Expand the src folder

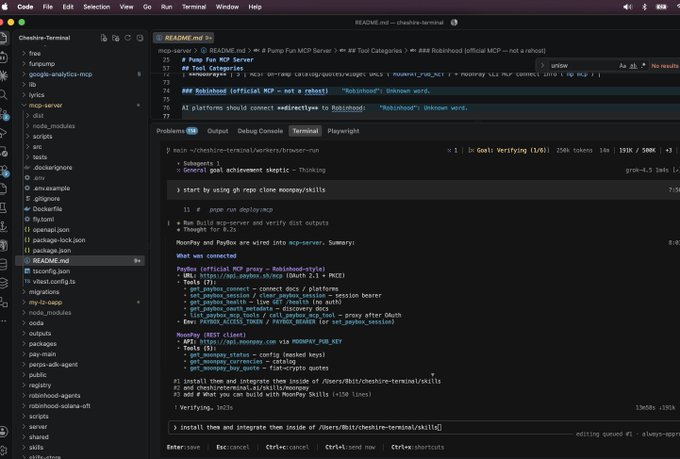37,147
